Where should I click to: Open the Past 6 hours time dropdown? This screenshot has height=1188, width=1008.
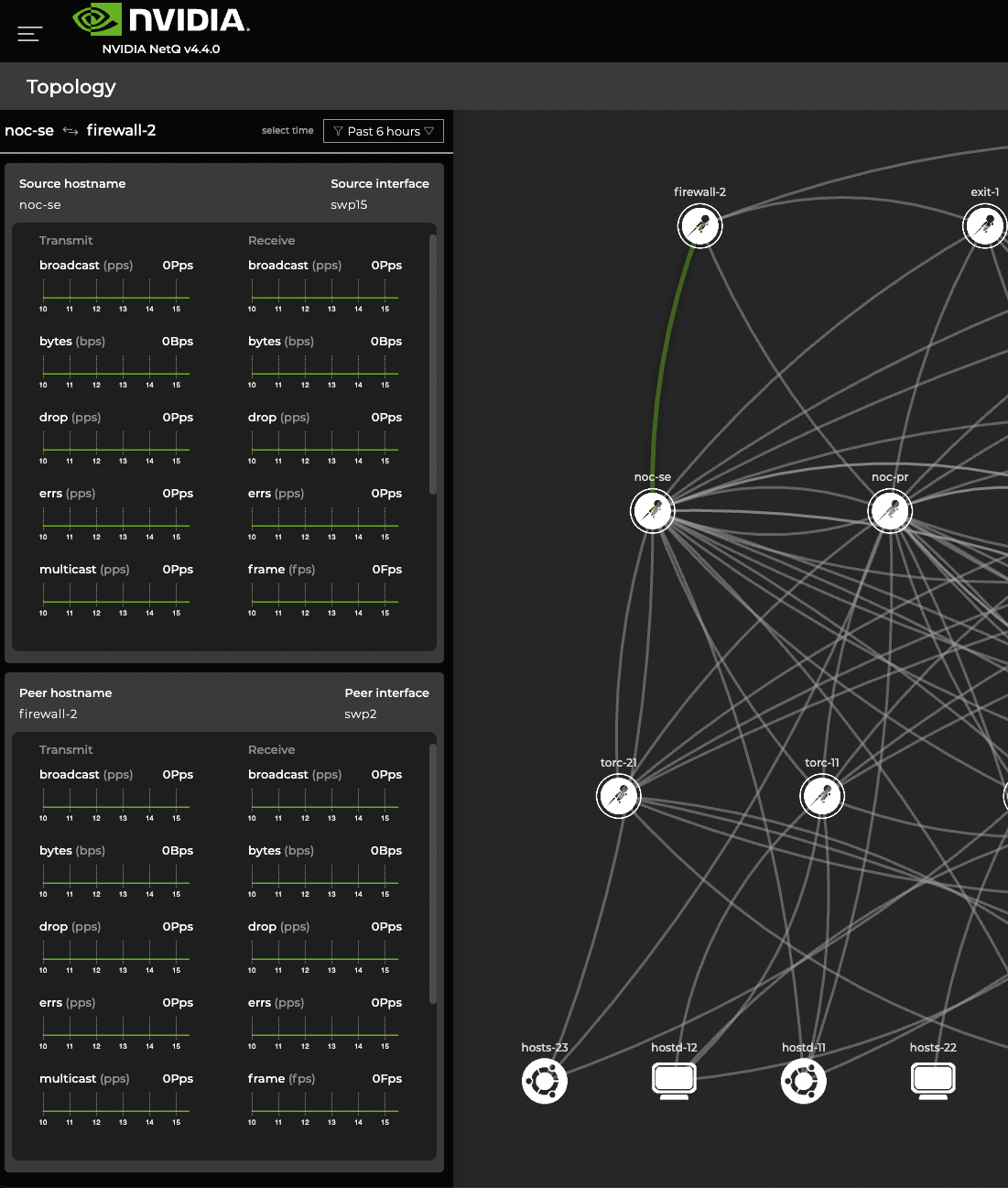click(x=384, y=131)
